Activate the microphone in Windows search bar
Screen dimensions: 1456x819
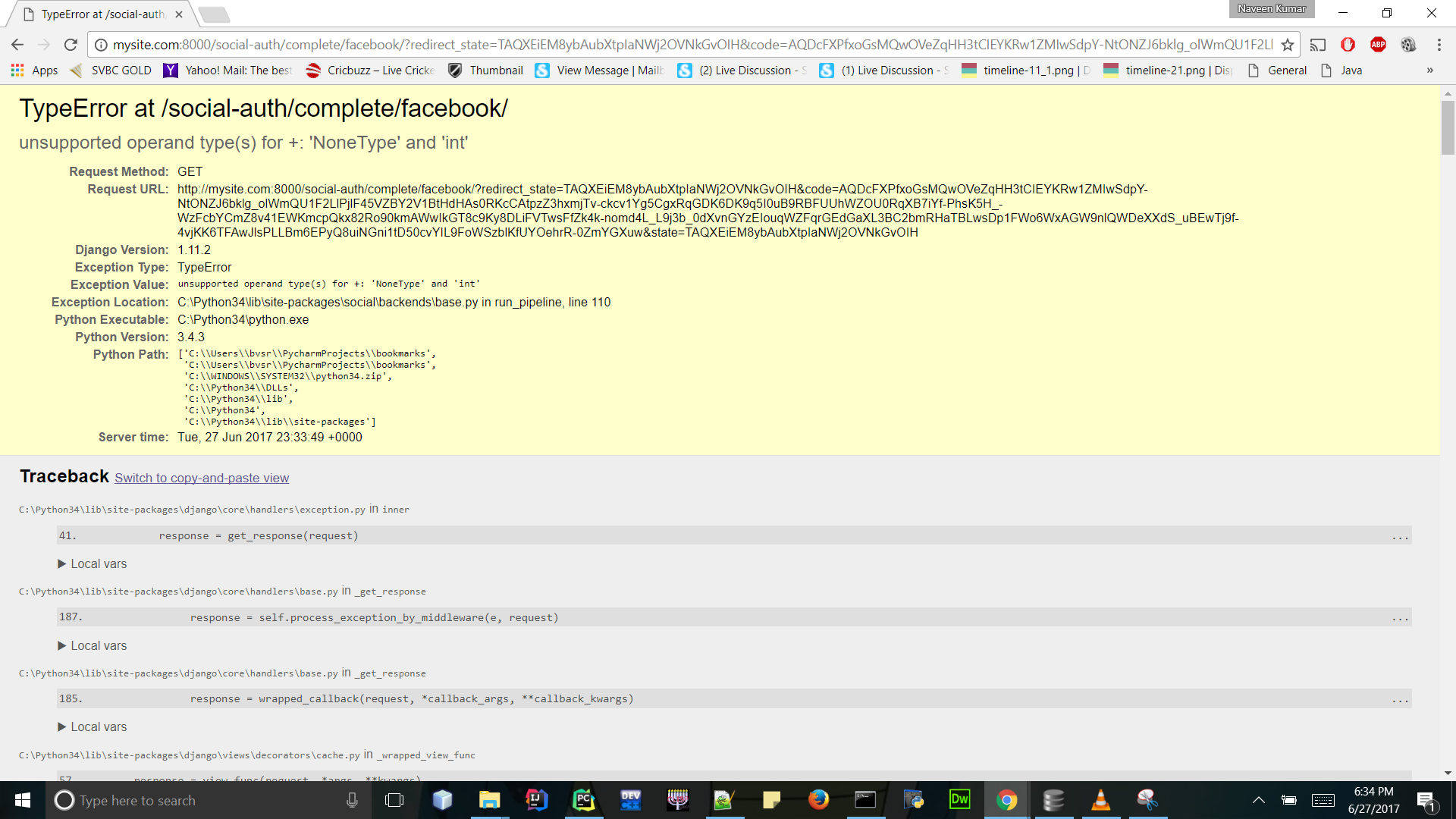pos(352,800)
